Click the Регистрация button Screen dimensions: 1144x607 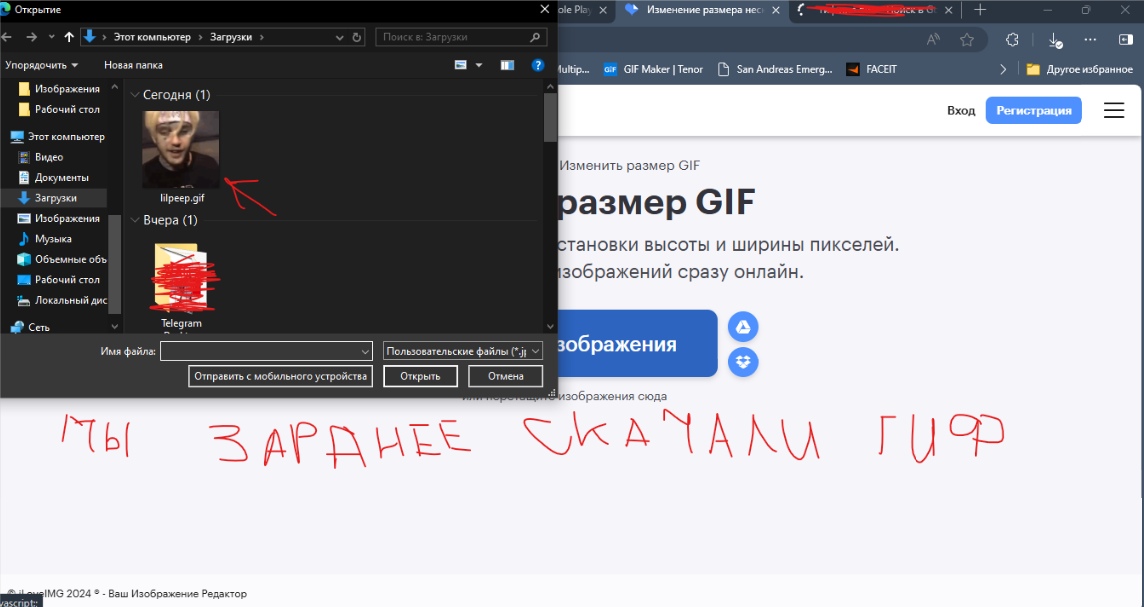tap(1034, 110)
